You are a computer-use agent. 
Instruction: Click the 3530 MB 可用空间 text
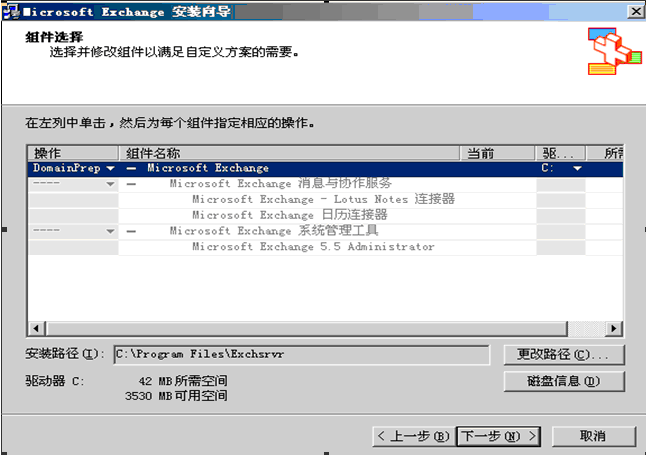[176, 396]
